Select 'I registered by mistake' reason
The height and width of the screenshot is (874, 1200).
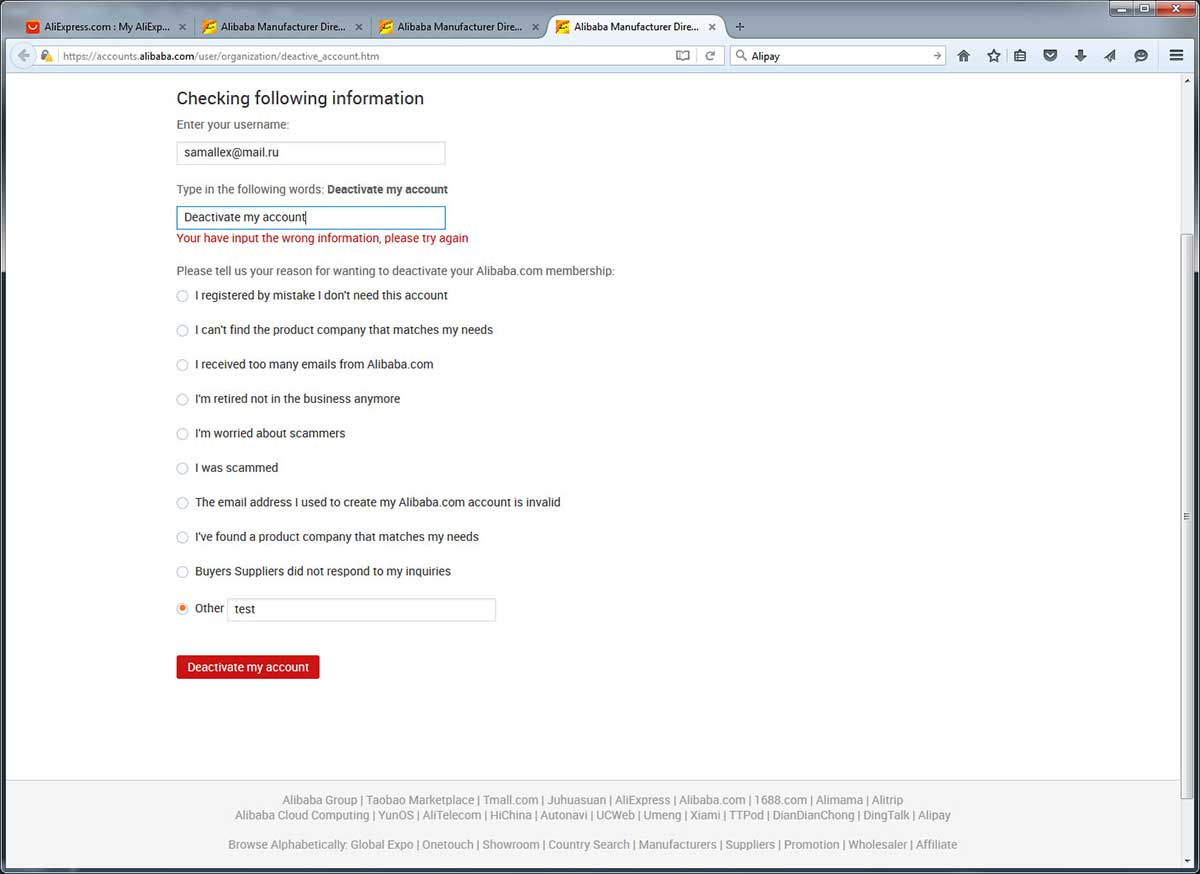182,296
